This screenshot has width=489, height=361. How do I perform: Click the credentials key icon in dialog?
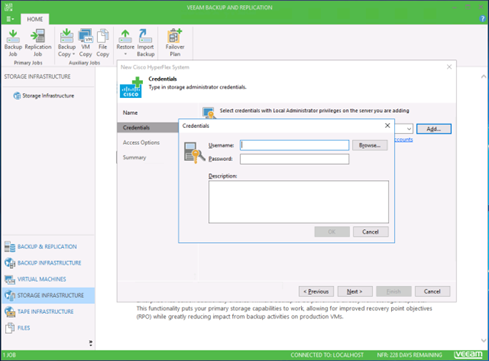(194, 153)
